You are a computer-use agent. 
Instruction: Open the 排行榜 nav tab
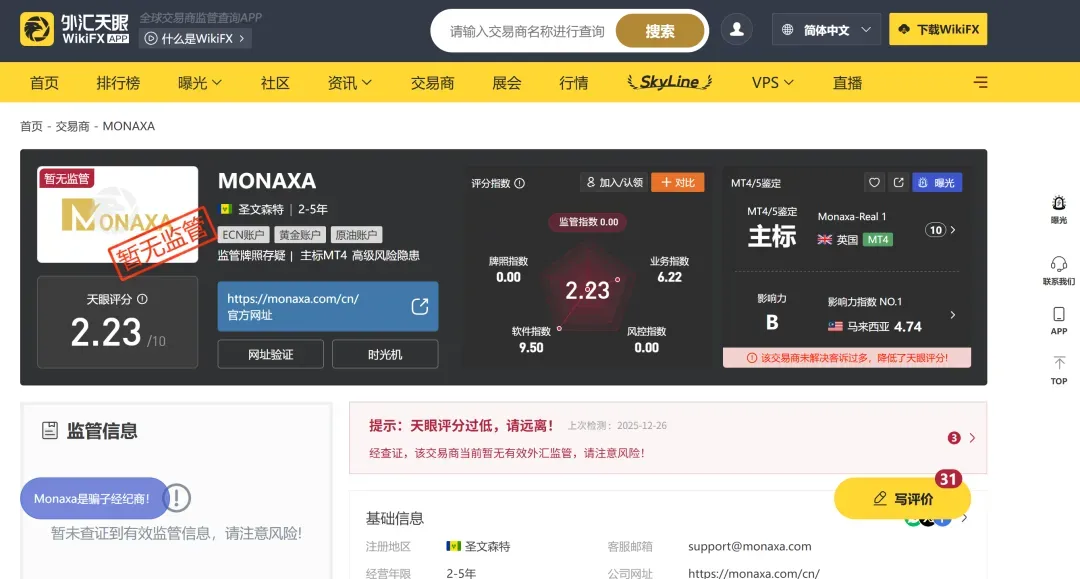(118, 83)
